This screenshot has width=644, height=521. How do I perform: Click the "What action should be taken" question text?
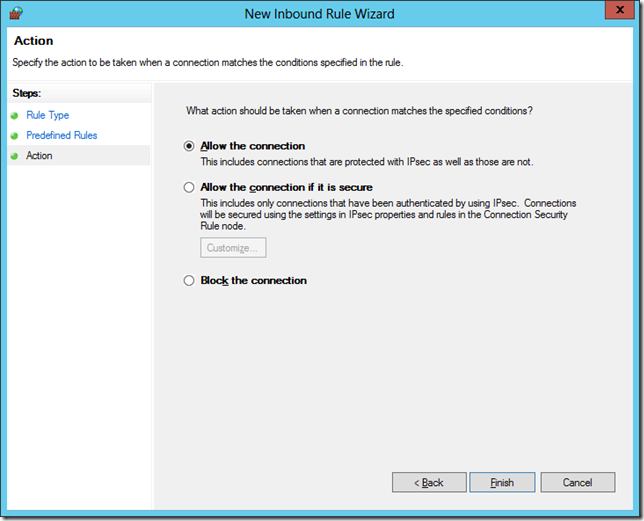[x=360, y=111]
